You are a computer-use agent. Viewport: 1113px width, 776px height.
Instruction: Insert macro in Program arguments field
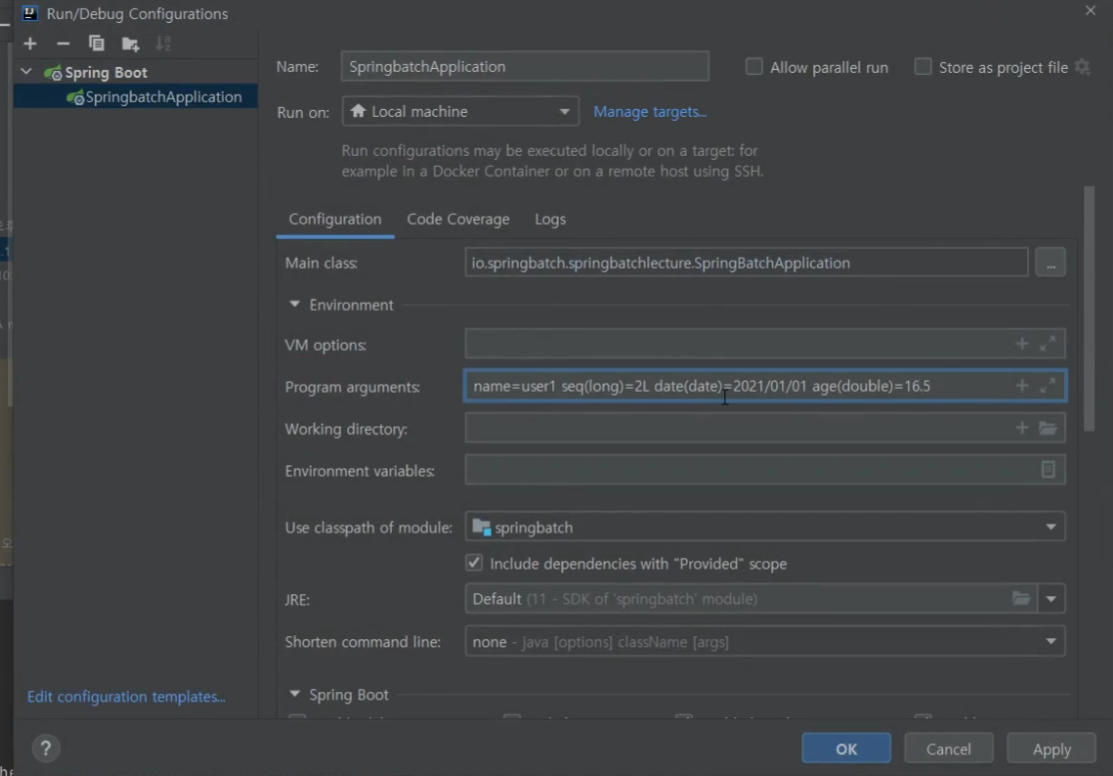[1022, 386]
